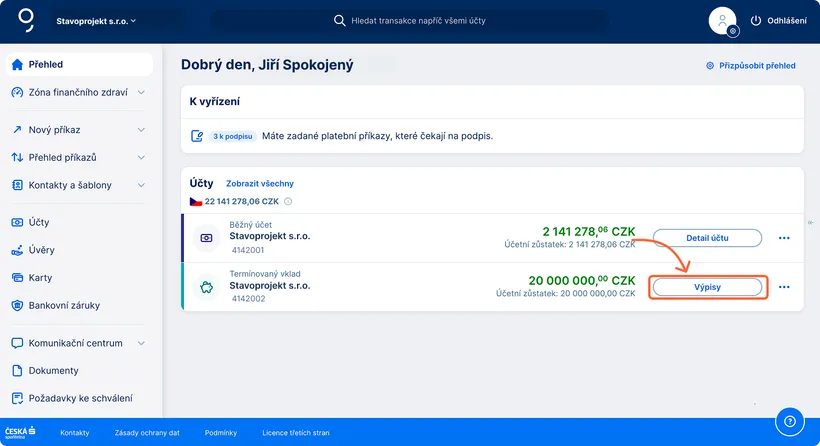820x446 pixels.
Task: Click the power icon beside Odhlášení
Action: point(756,21)
